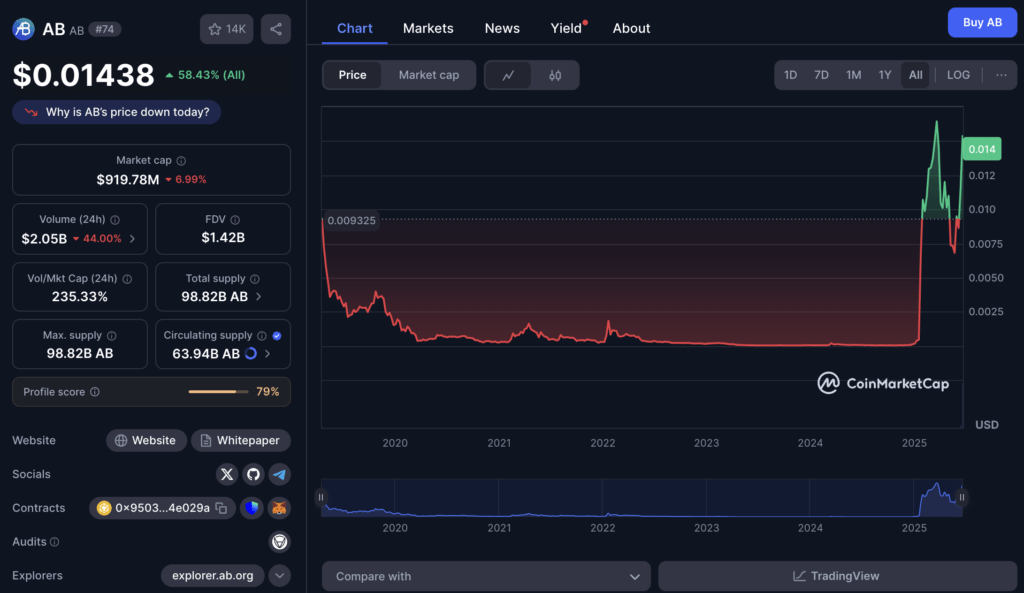The image size is (1024, 593).
Task: Click the $1.42B FDV value
Action: click(223, 238)
